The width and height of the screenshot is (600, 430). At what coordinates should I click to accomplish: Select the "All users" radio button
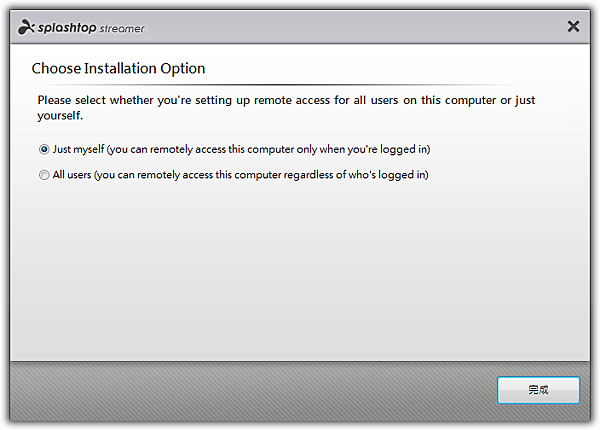click(44, 175)
